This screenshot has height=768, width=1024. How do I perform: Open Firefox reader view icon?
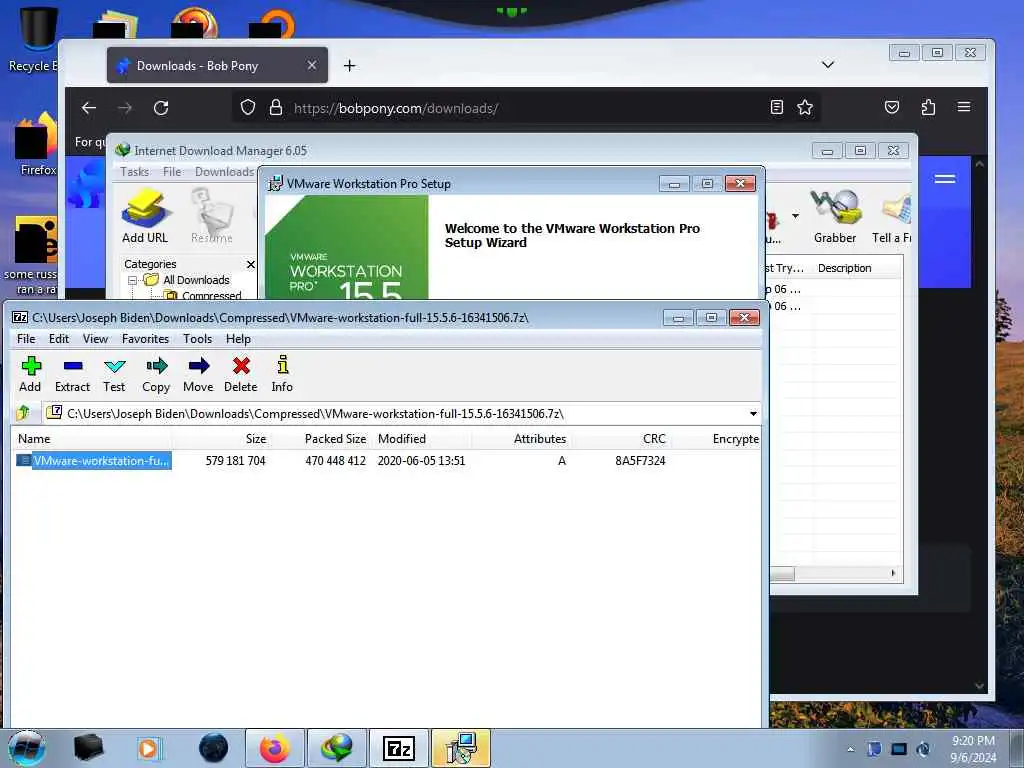[776, 107]
